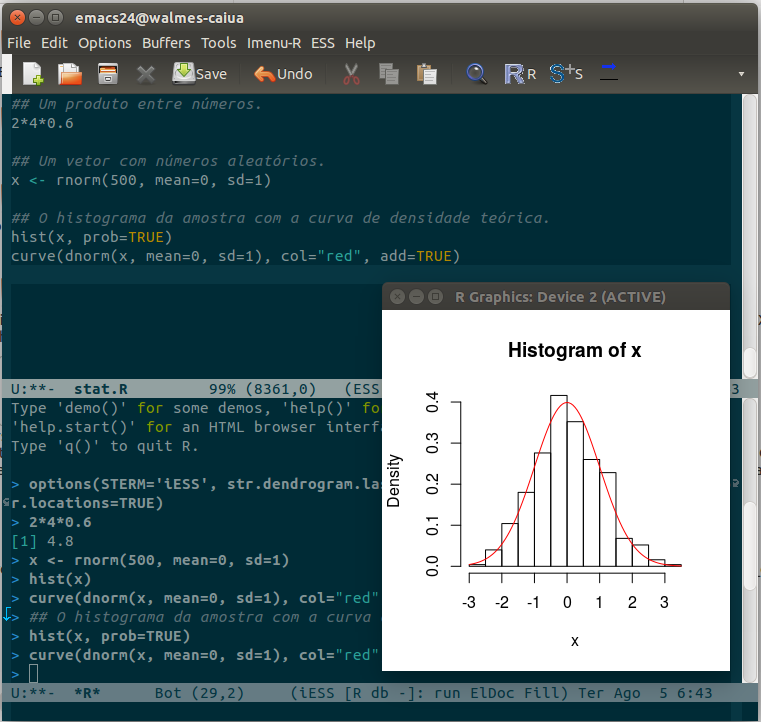Open the ESS menu
Viewport: 761px width, 722px height.
click(323, 43)
